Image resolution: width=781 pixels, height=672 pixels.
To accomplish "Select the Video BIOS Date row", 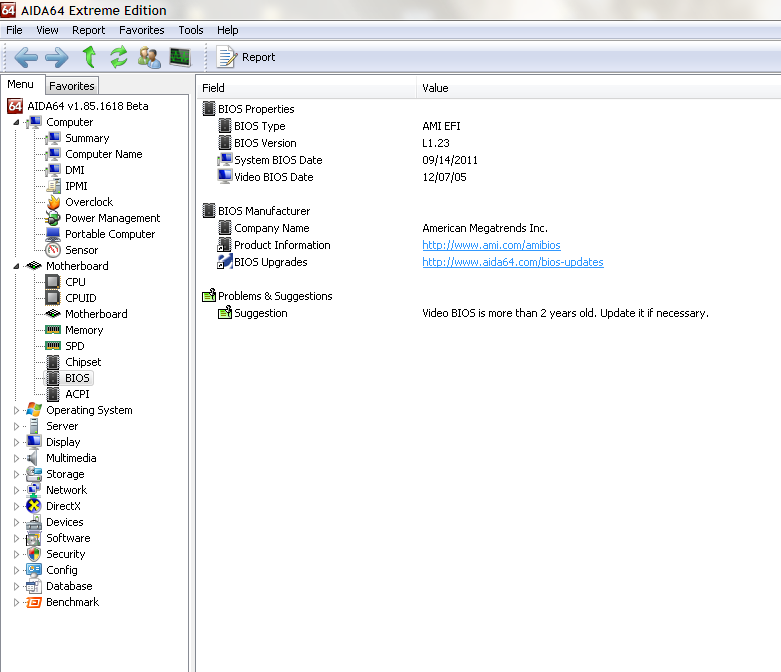I will 489,177.
